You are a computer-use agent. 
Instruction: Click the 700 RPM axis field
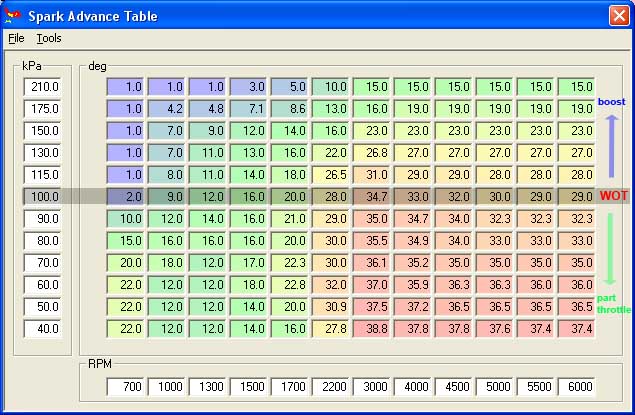tap(126, 387)
